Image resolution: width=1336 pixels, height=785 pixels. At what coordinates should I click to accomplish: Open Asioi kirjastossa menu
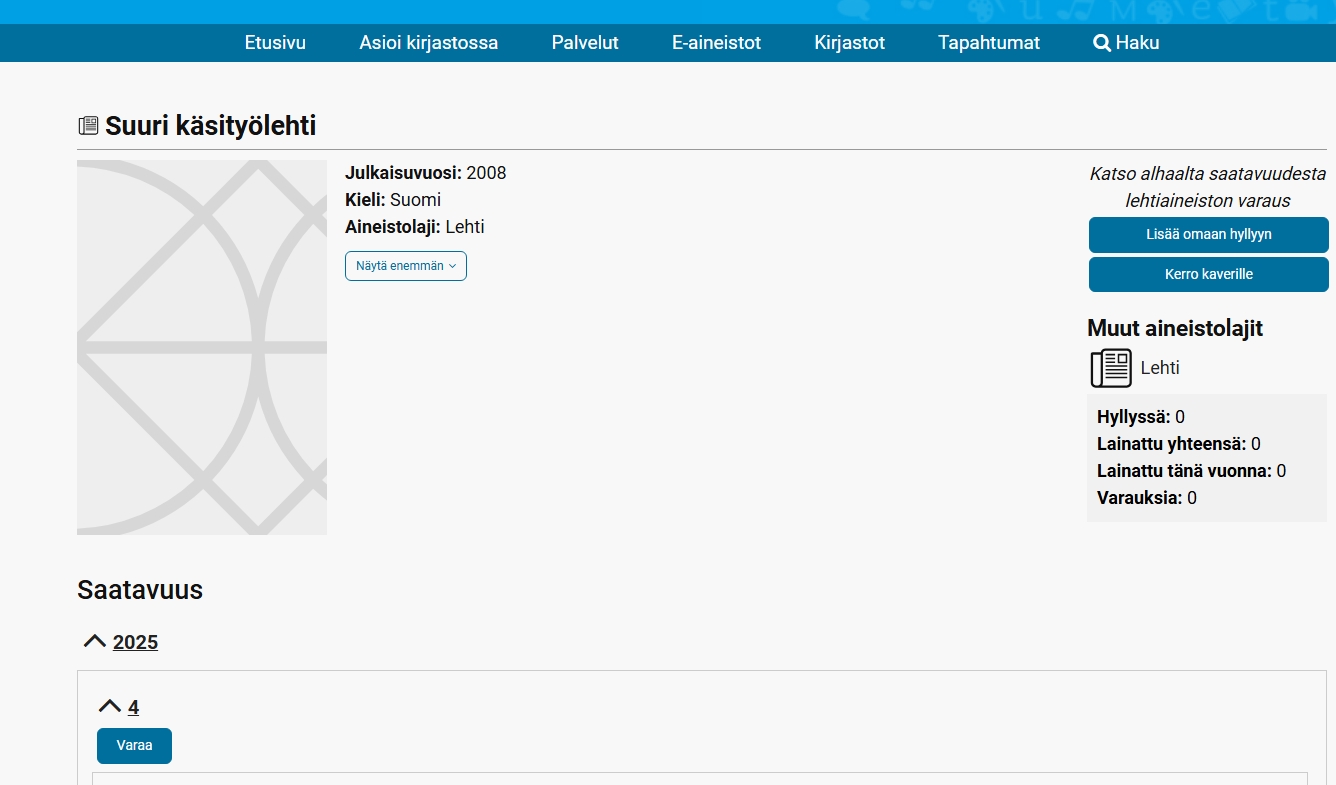click(x=429, y=43)
